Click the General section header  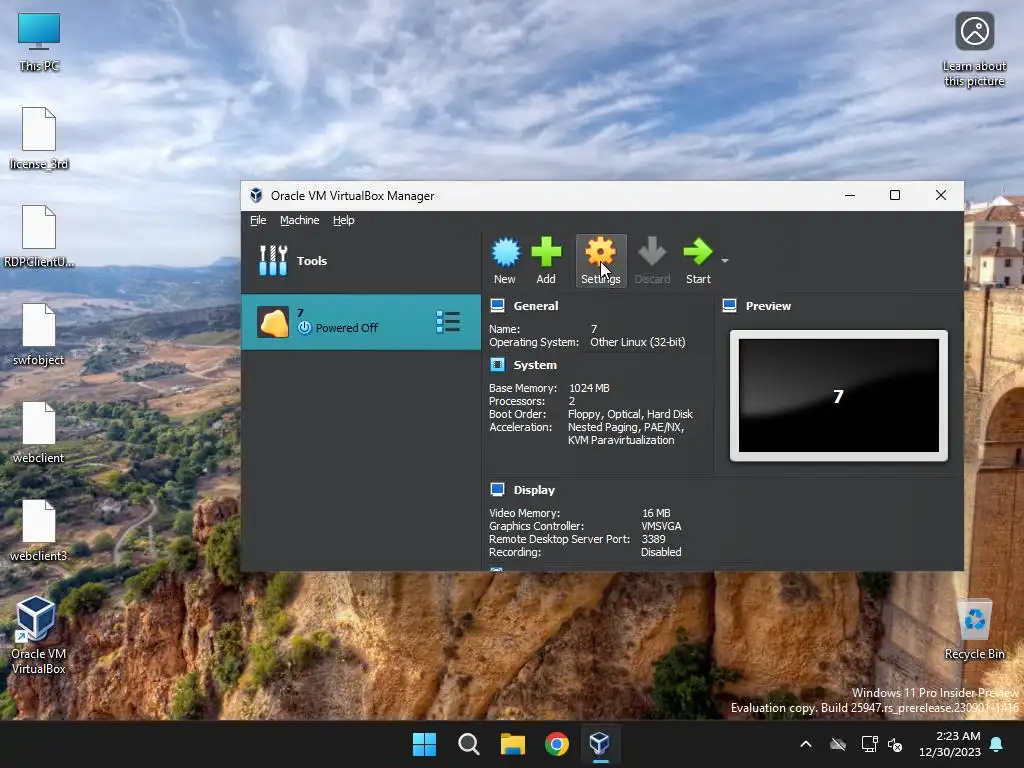536,306
